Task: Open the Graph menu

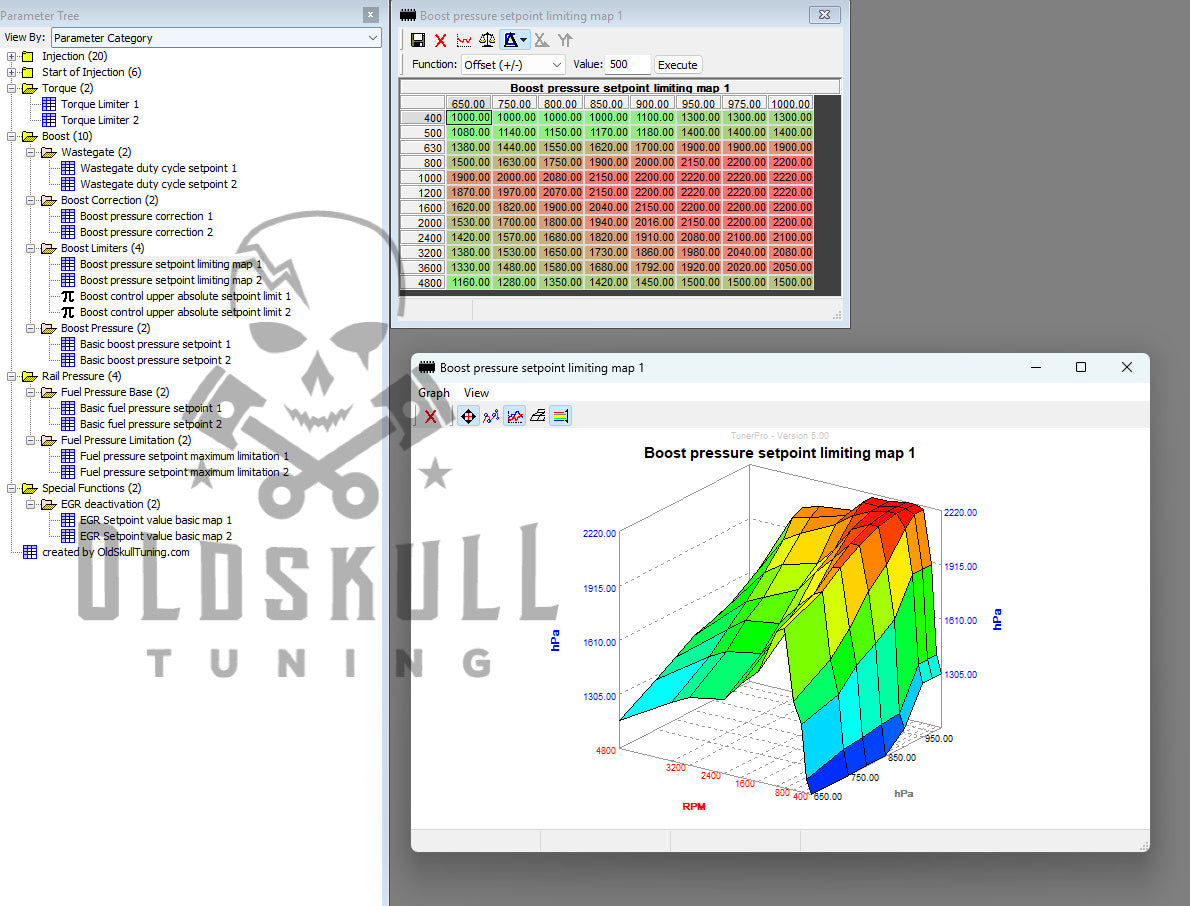Action: 434,393
